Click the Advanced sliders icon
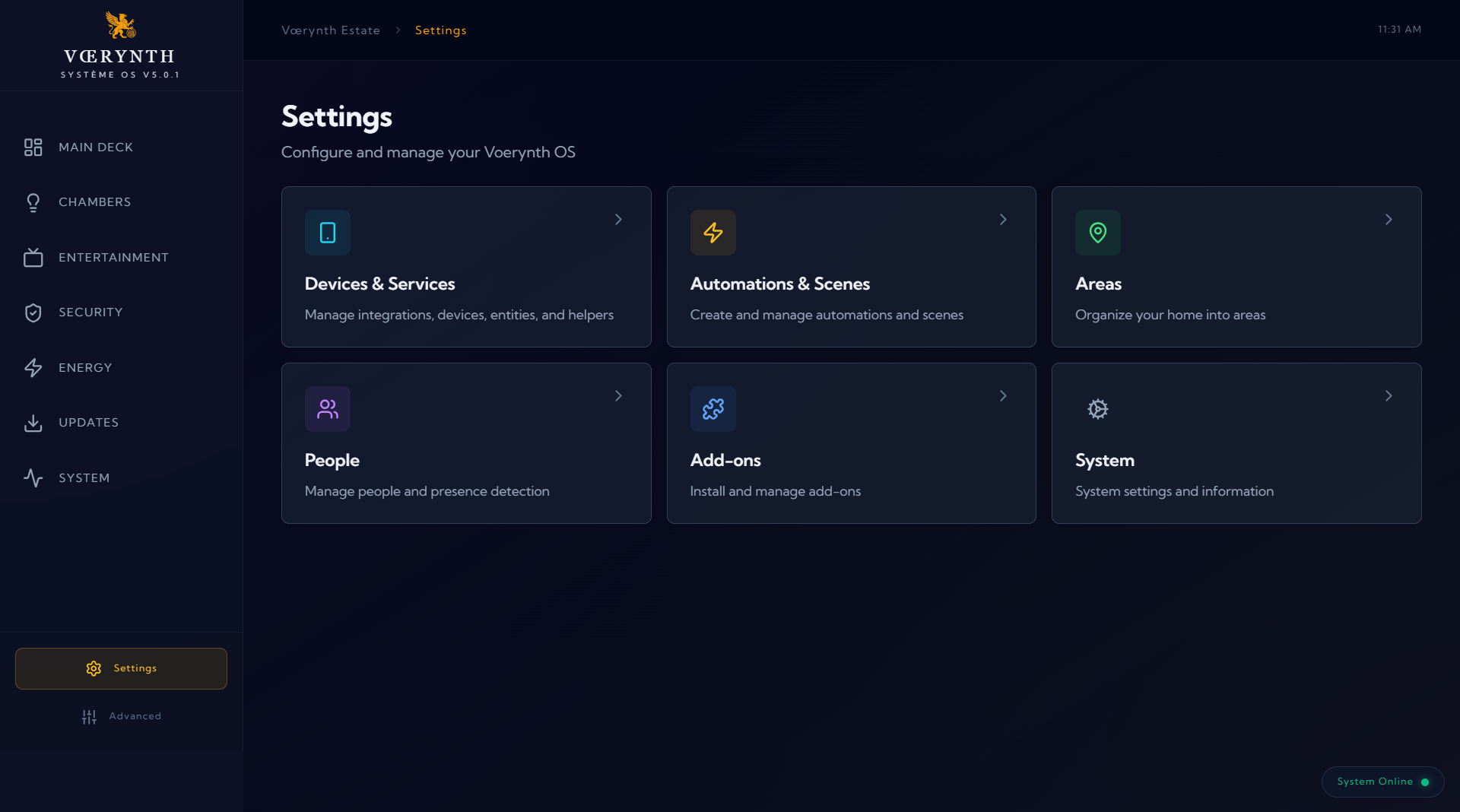Screen dimensions: 1460x812 [x=89, y=716]
